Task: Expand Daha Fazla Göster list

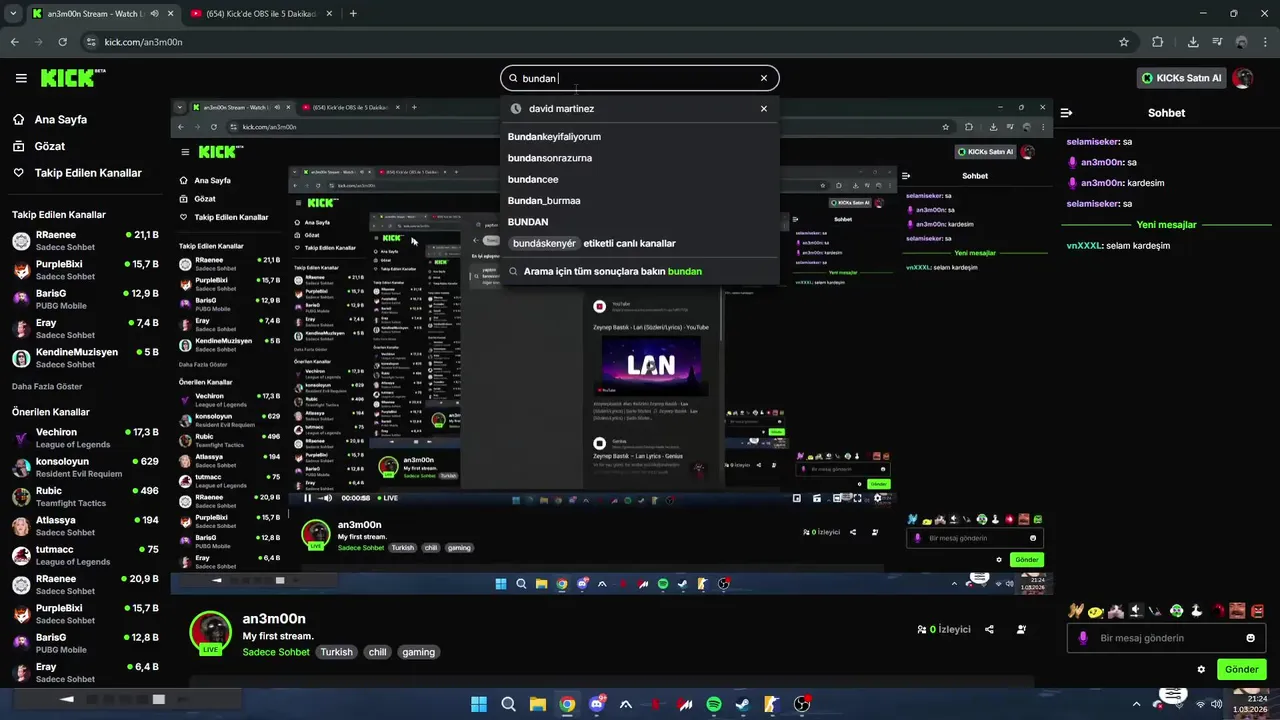Action: (x=47, y=386)
